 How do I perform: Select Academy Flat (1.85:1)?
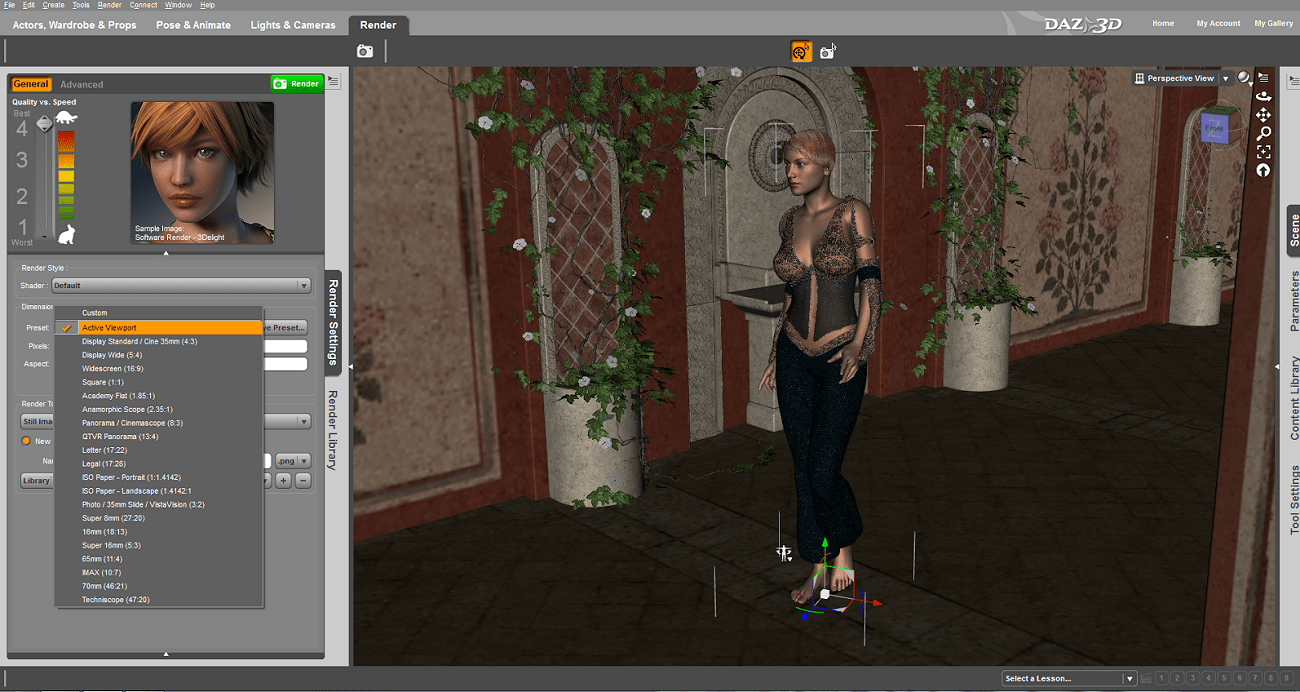[159, 396]
